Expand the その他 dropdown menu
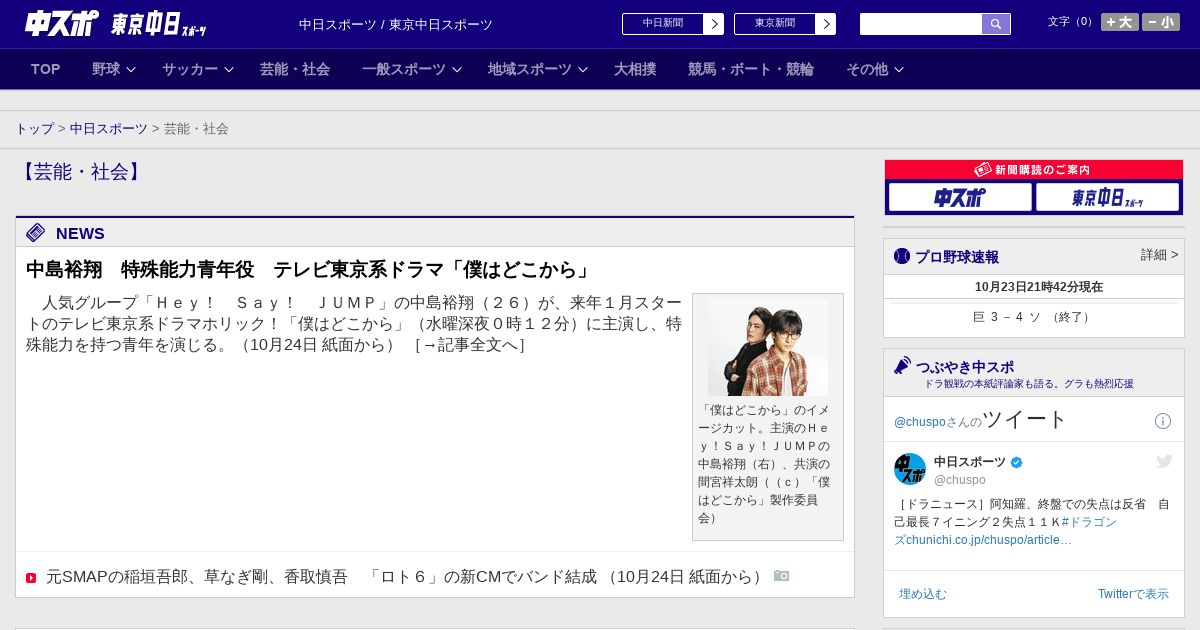Viewport: 1200px width, 630px height. tap(875, 69)
